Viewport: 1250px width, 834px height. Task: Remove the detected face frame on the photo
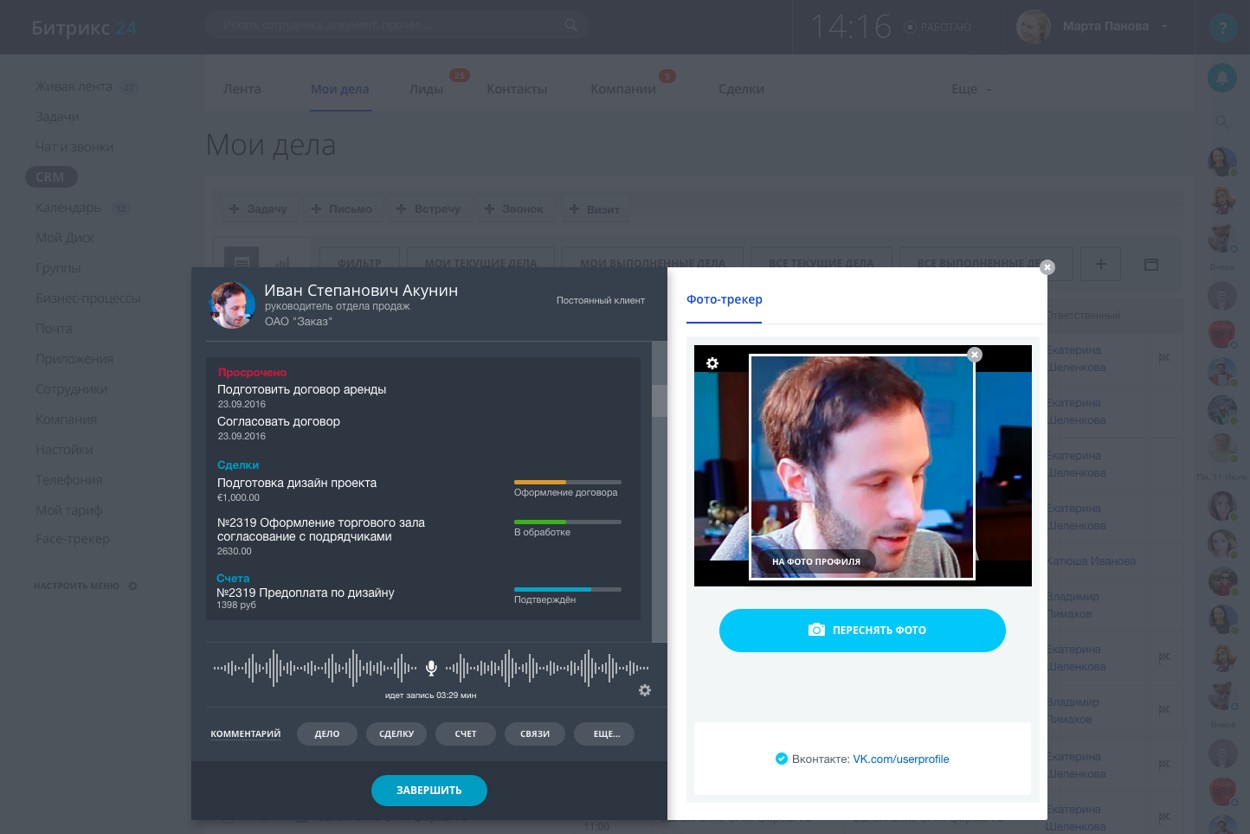pyautogui.click(x=975, y=354)
